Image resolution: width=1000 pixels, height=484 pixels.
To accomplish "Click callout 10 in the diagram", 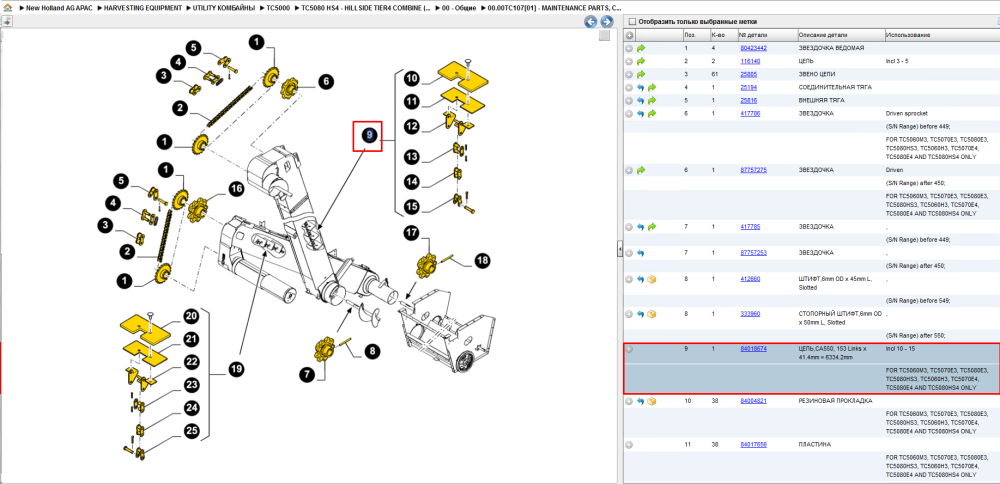I will pyautogui.click(x=412, y=78).
